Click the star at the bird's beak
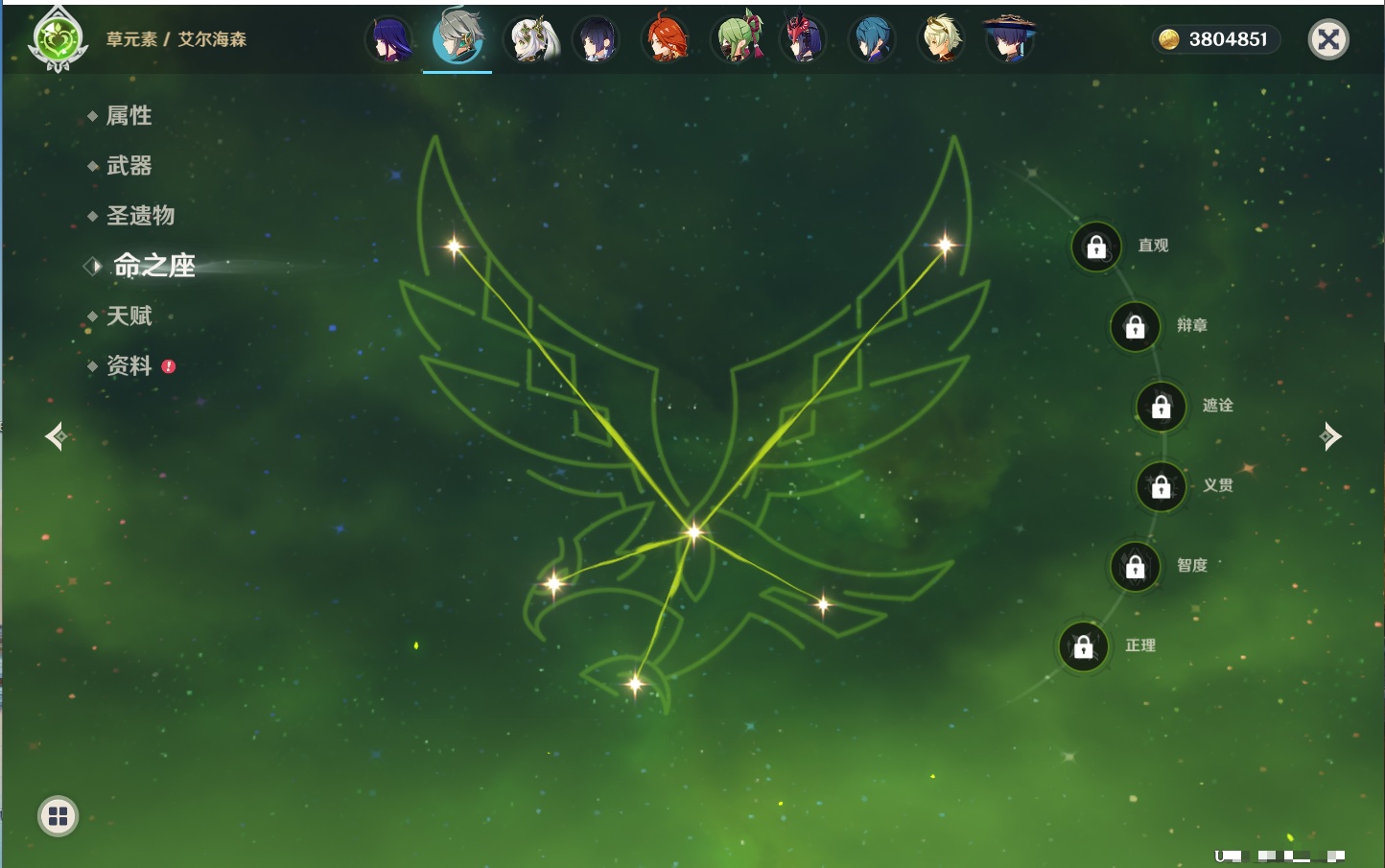This screenshot has height=868, width=1385. coord(553,582)
